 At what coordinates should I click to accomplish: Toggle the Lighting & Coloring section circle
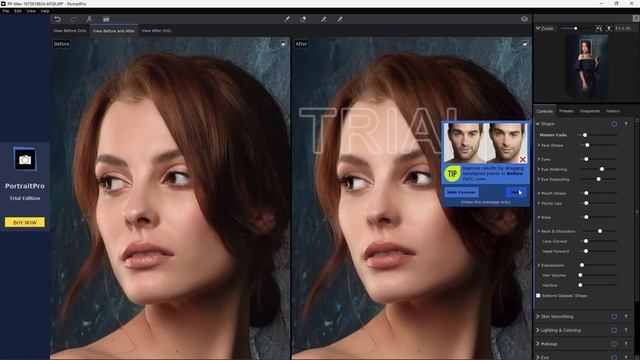click(614, 330)
